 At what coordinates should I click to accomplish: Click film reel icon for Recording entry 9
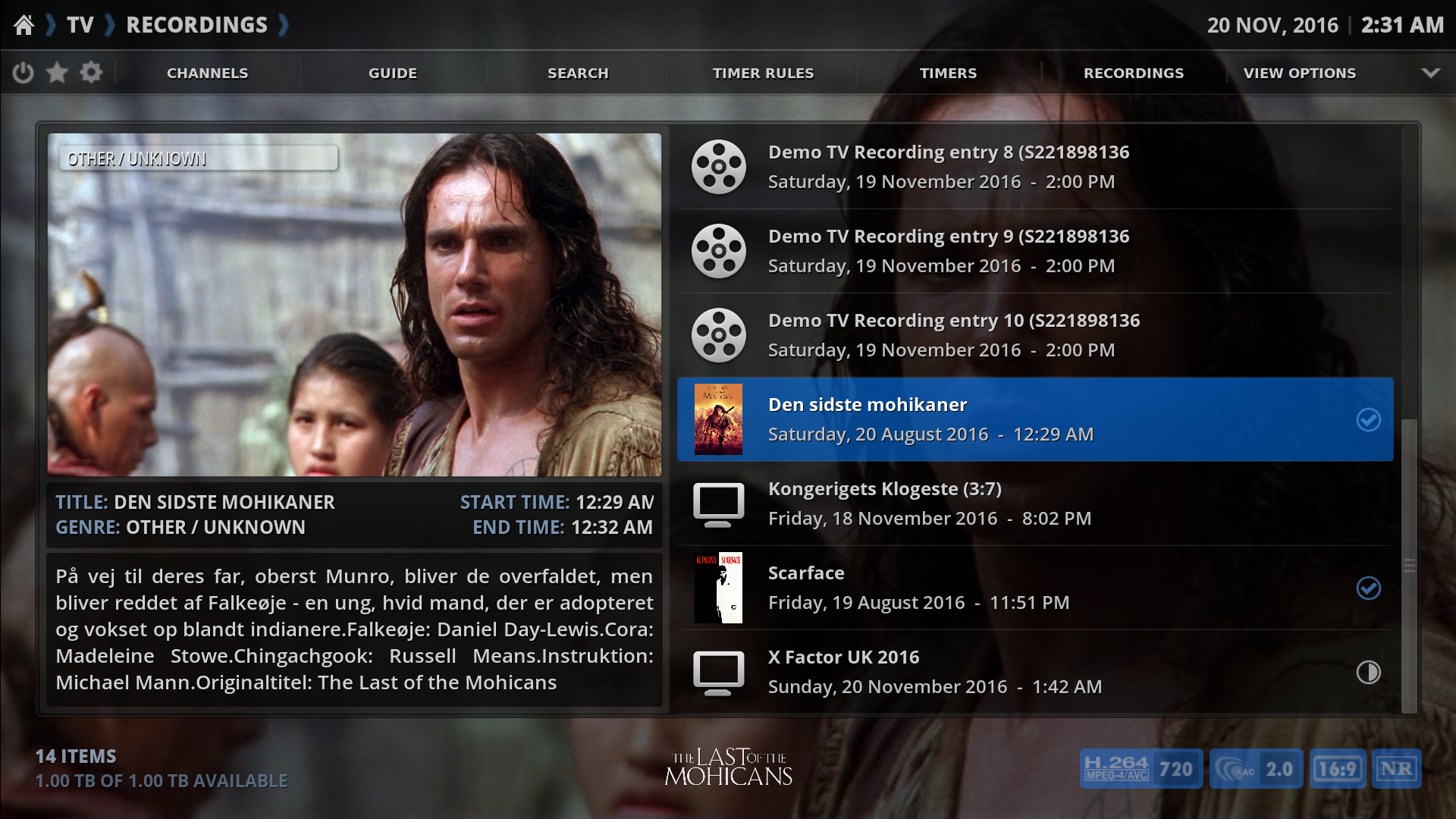point(718,251)
